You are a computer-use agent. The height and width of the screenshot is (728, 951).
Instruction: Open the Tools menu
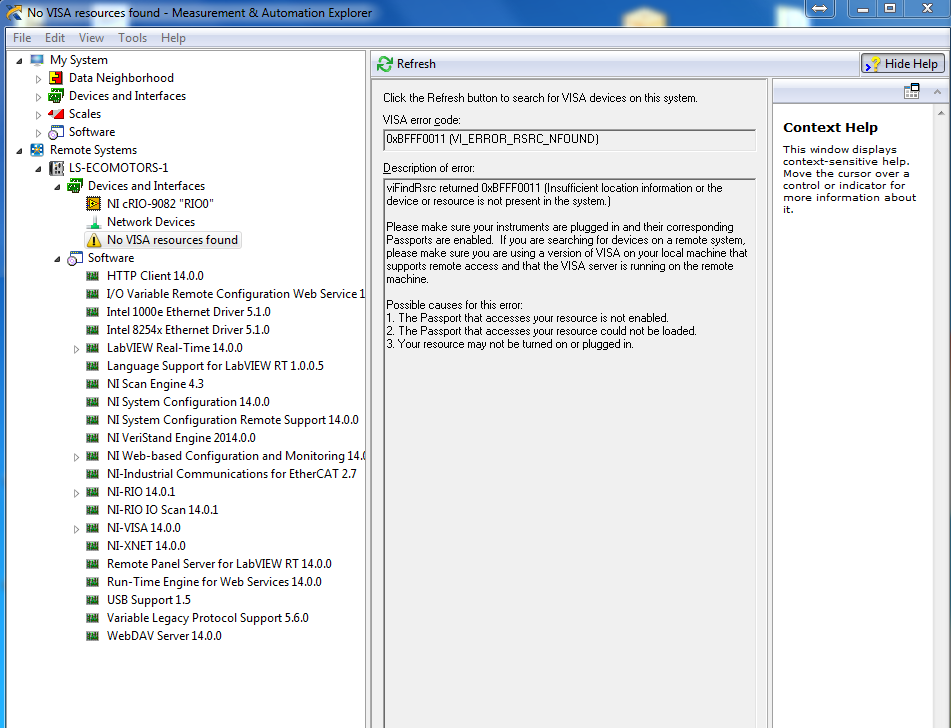pyautogui.click(x=132, y=38)
